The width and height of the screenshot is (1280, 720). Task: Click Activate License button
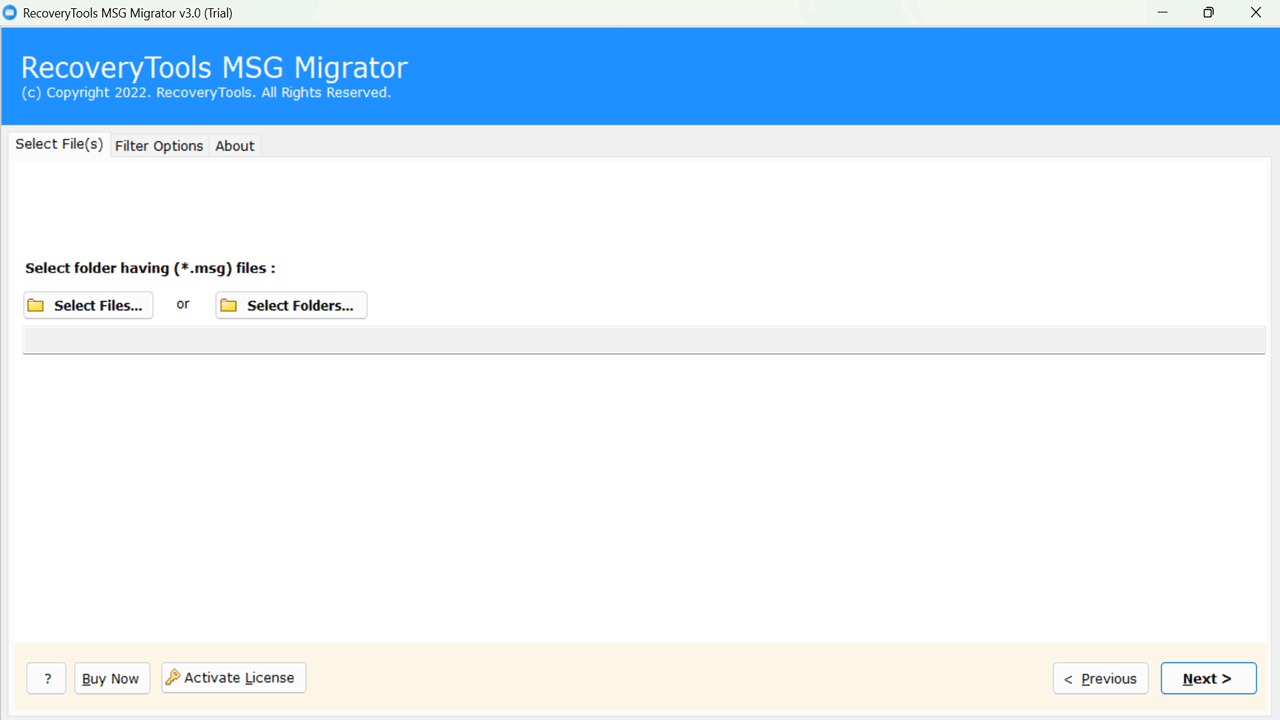pos(234,677)
